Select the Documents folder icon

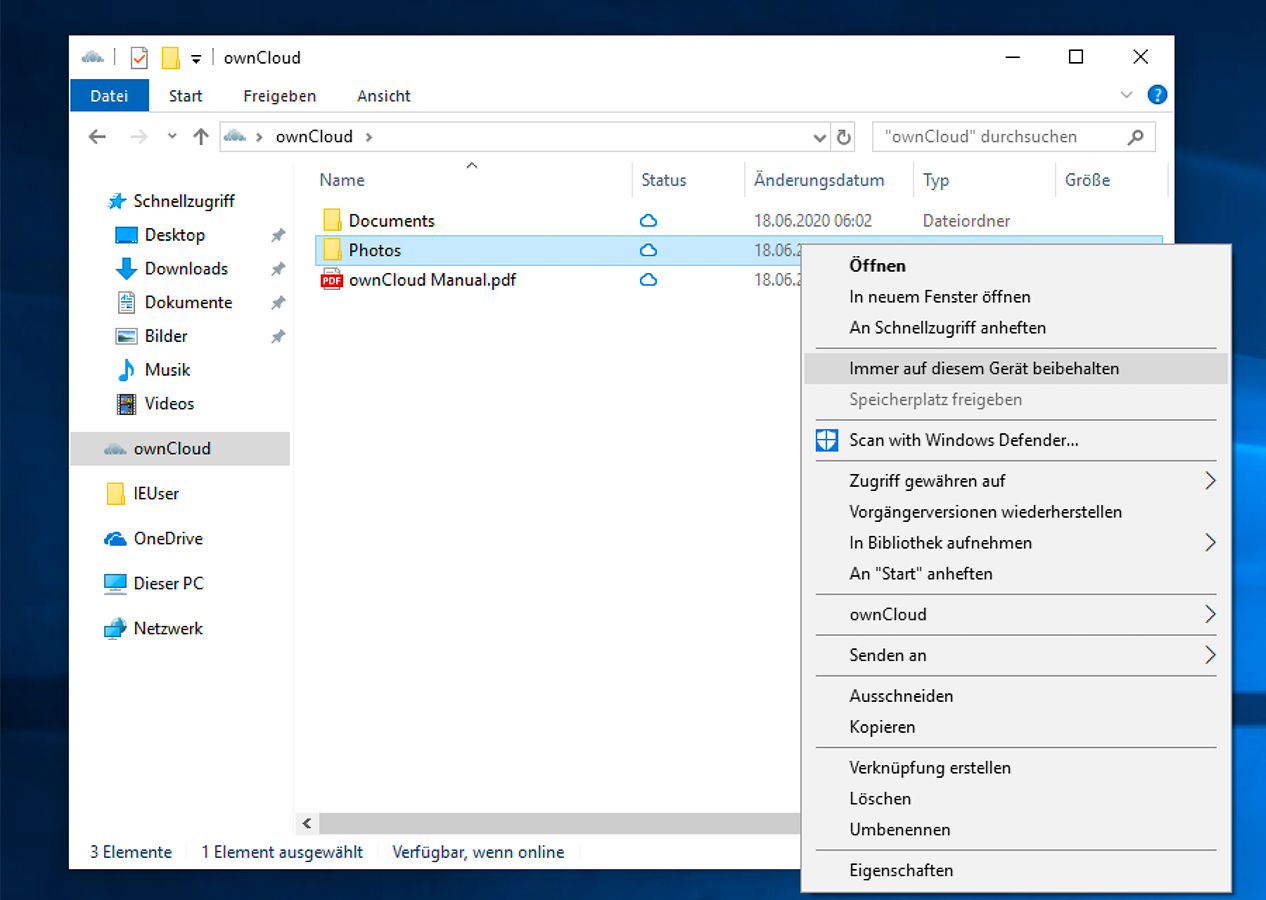click(332, 220)
